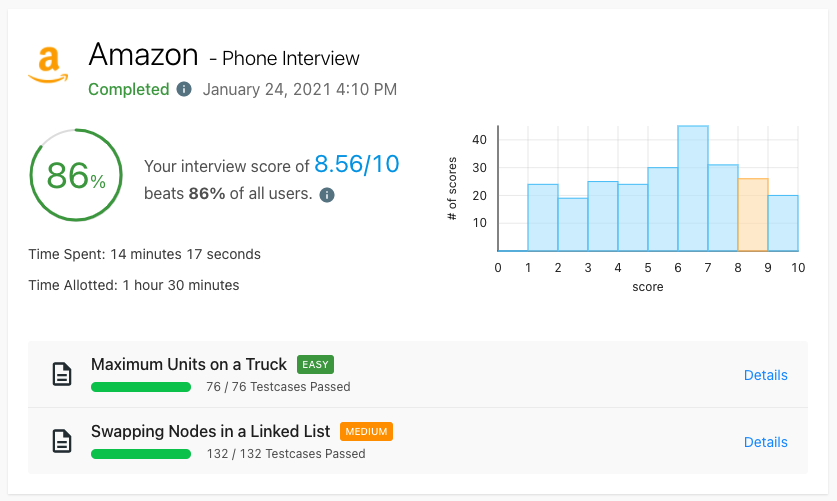The height and width of the screenshot is (501, 837).
Task: Select the highlighted orange 8-9 score bar
Action: (753, 214)
